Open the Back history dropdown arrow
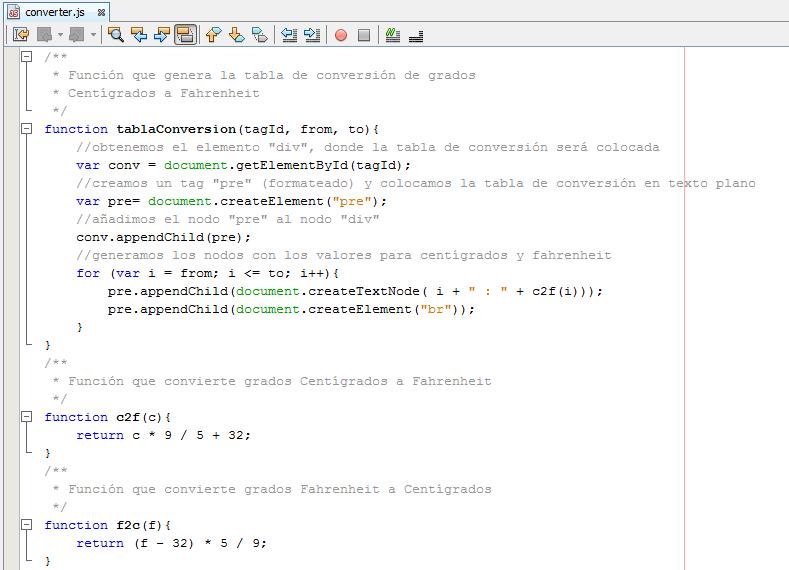This screenshot has height=570, width=789. pos(60,35)
